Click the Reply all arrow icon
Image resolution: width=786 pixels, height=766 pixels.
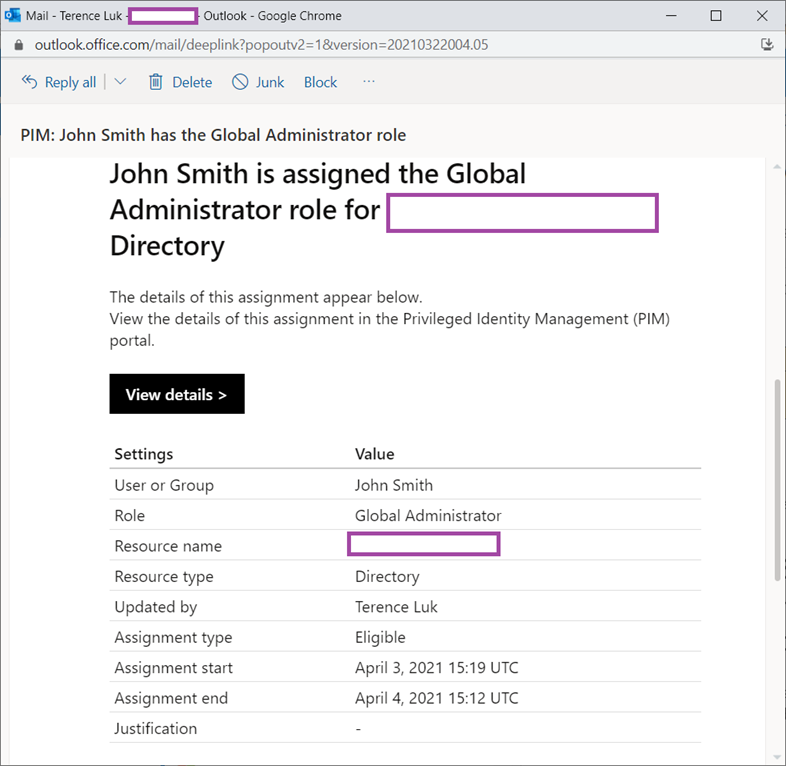point(30,82)
